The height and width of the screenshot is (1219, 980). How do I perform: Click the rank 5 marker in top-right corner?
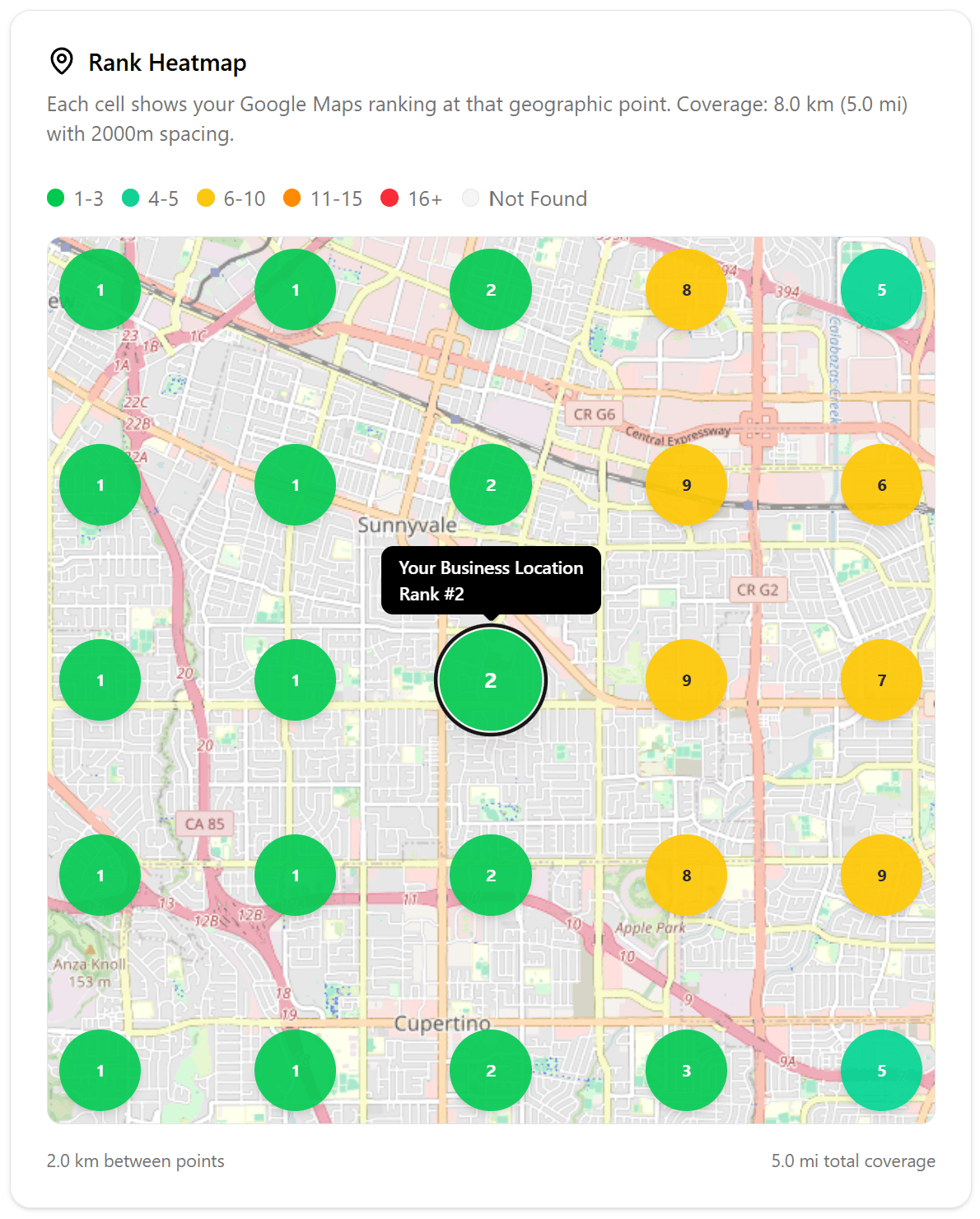(880, 289)
